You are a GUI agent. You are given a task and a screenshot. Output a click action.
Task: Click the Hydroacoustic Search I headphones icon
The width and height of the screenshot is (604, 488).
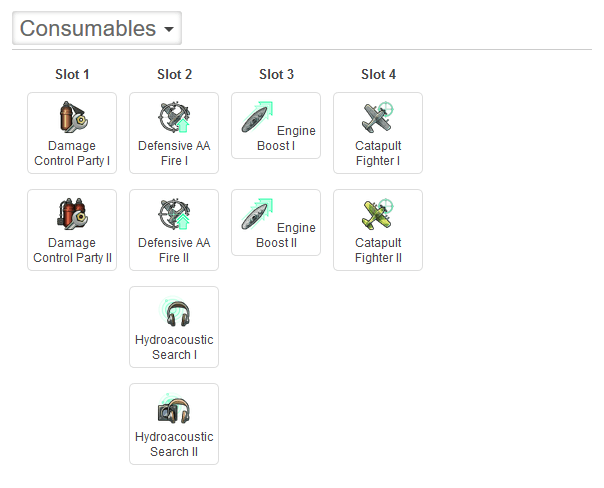tap(174, 312)
